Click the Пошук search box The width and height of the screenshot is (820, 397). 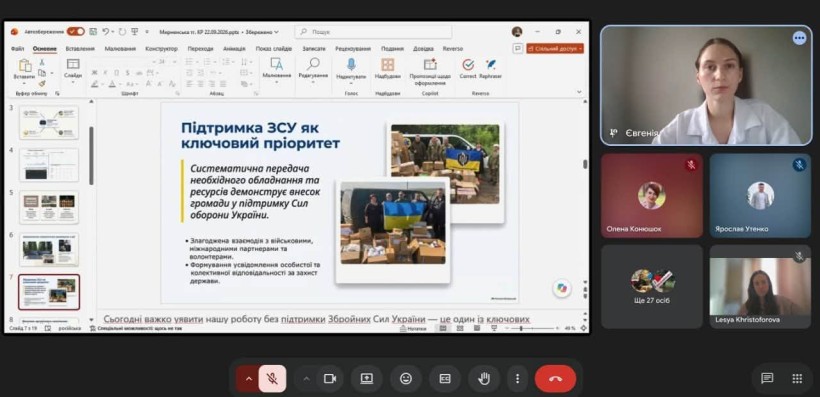point(373,32)
